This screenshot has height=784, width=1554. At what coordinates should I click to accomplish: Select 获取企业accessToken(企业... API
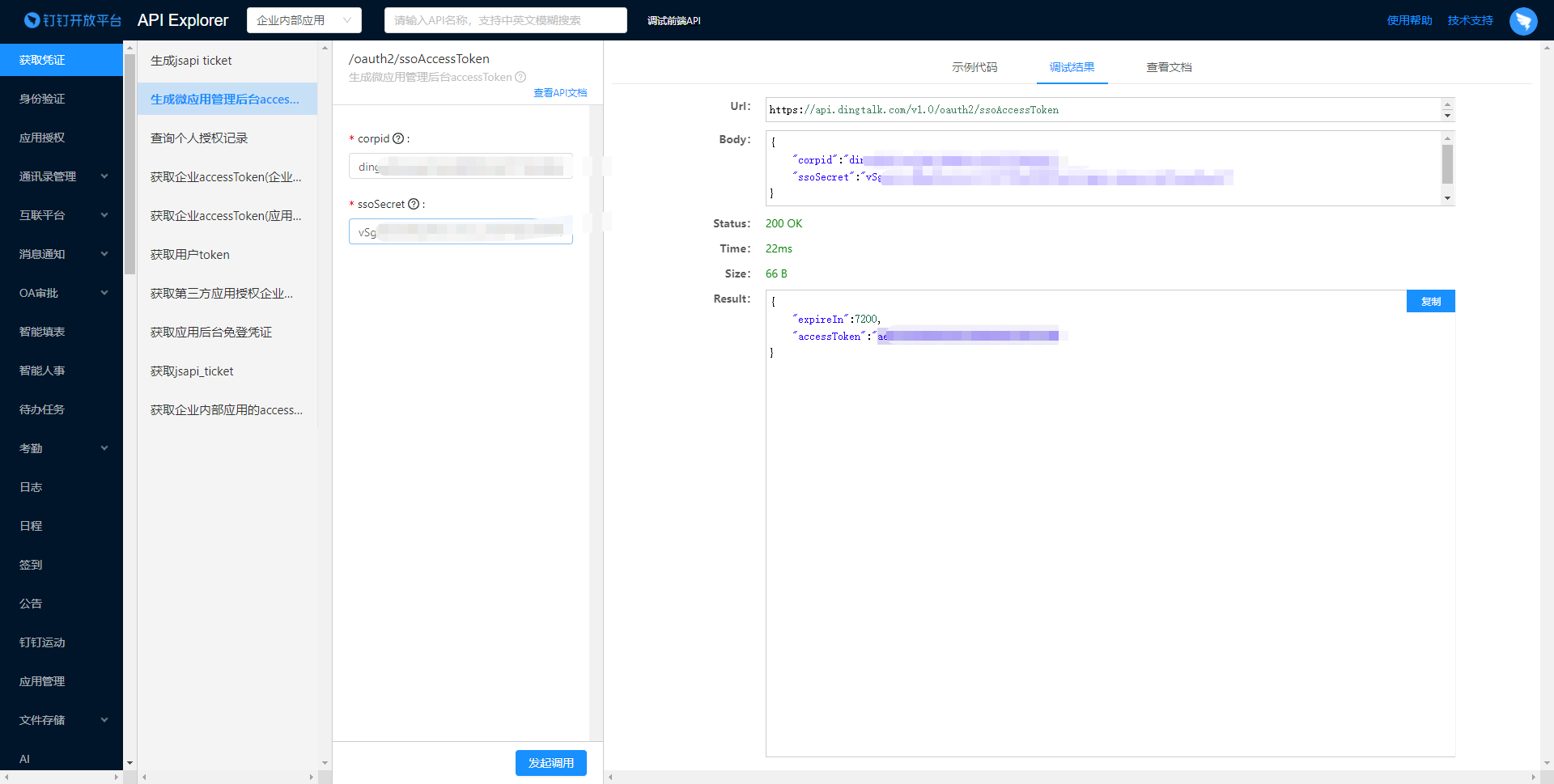point(227,177)
